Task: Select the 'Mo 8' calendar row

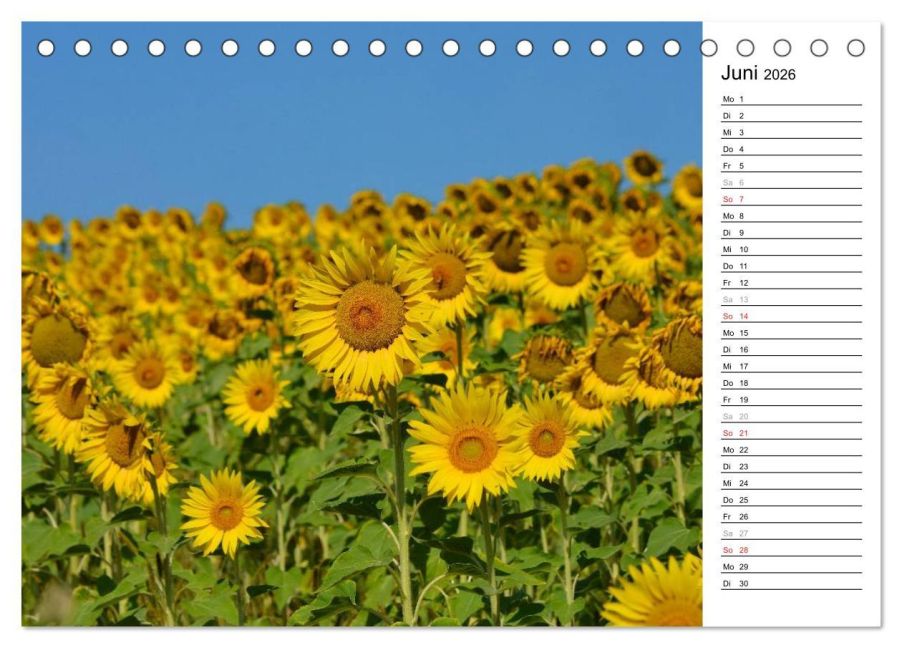Action: [792, 216]
